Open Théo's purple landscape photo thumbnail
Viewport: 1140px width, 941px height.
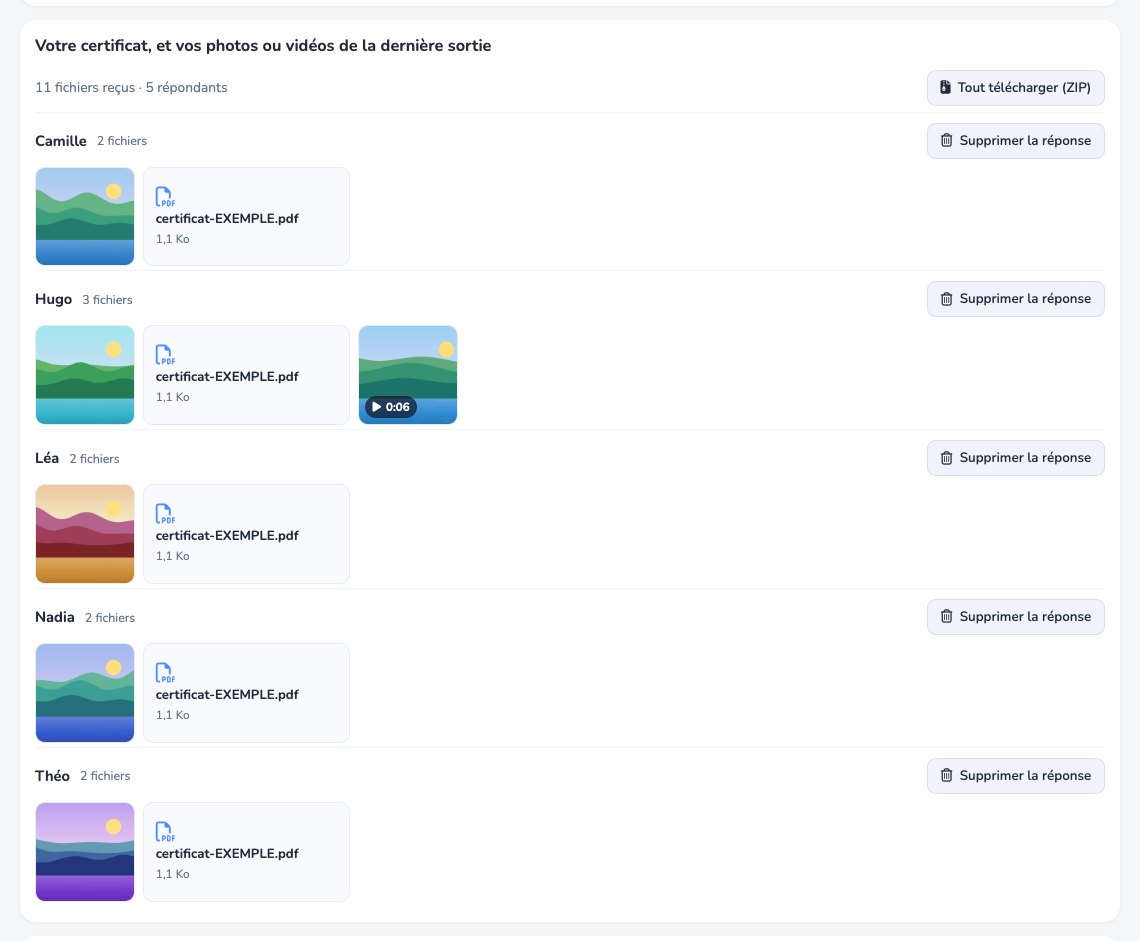pos(85,852)
